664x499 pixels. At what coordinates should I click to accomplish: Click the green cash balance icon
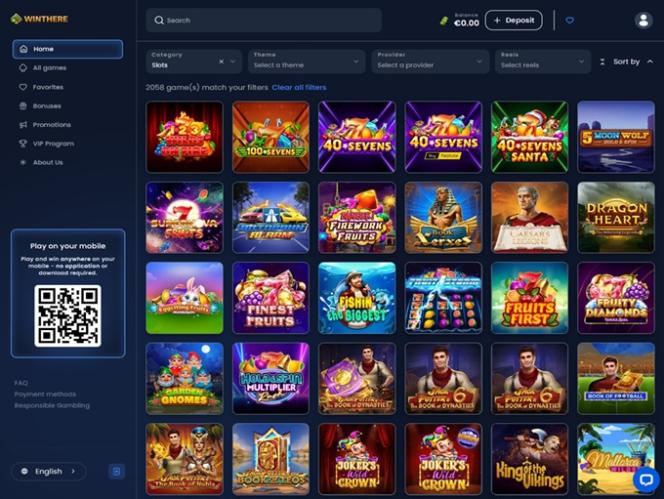443,20
